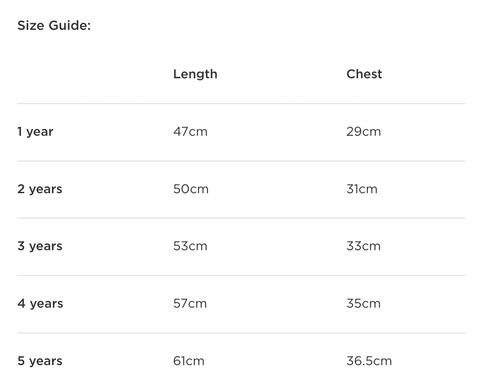Select the 35cm chest value
The height and width of the screenshot is (390, 480).
[x=363, y=303]
